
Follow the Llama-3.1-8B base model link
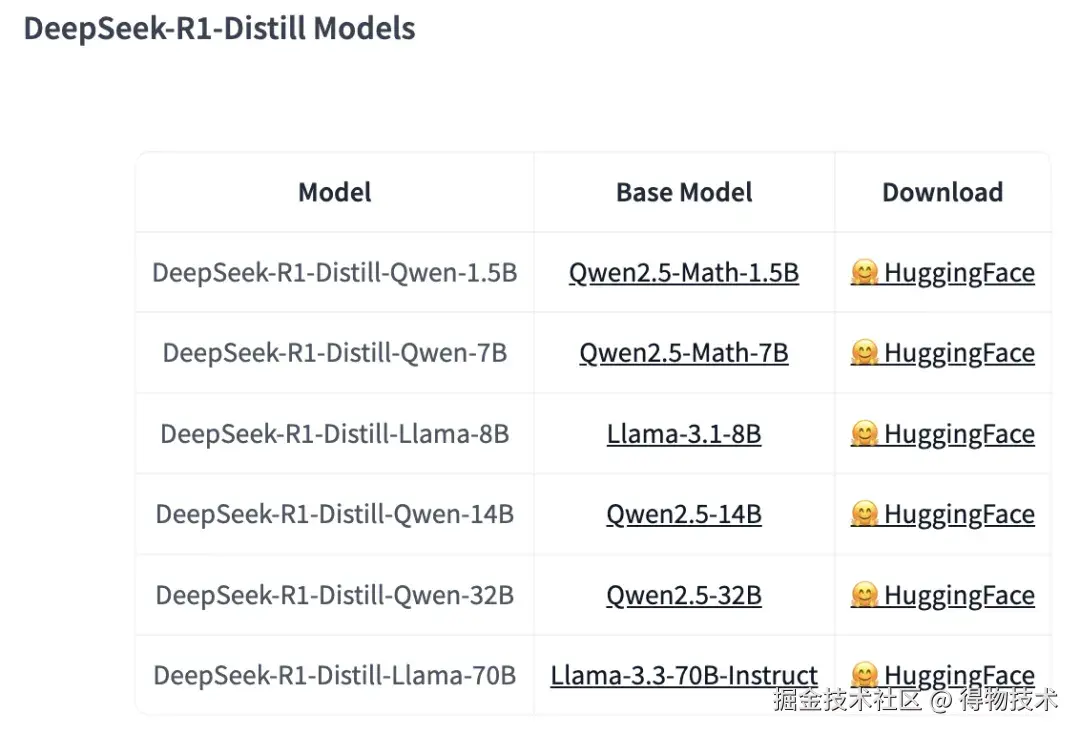click(684, 434)
